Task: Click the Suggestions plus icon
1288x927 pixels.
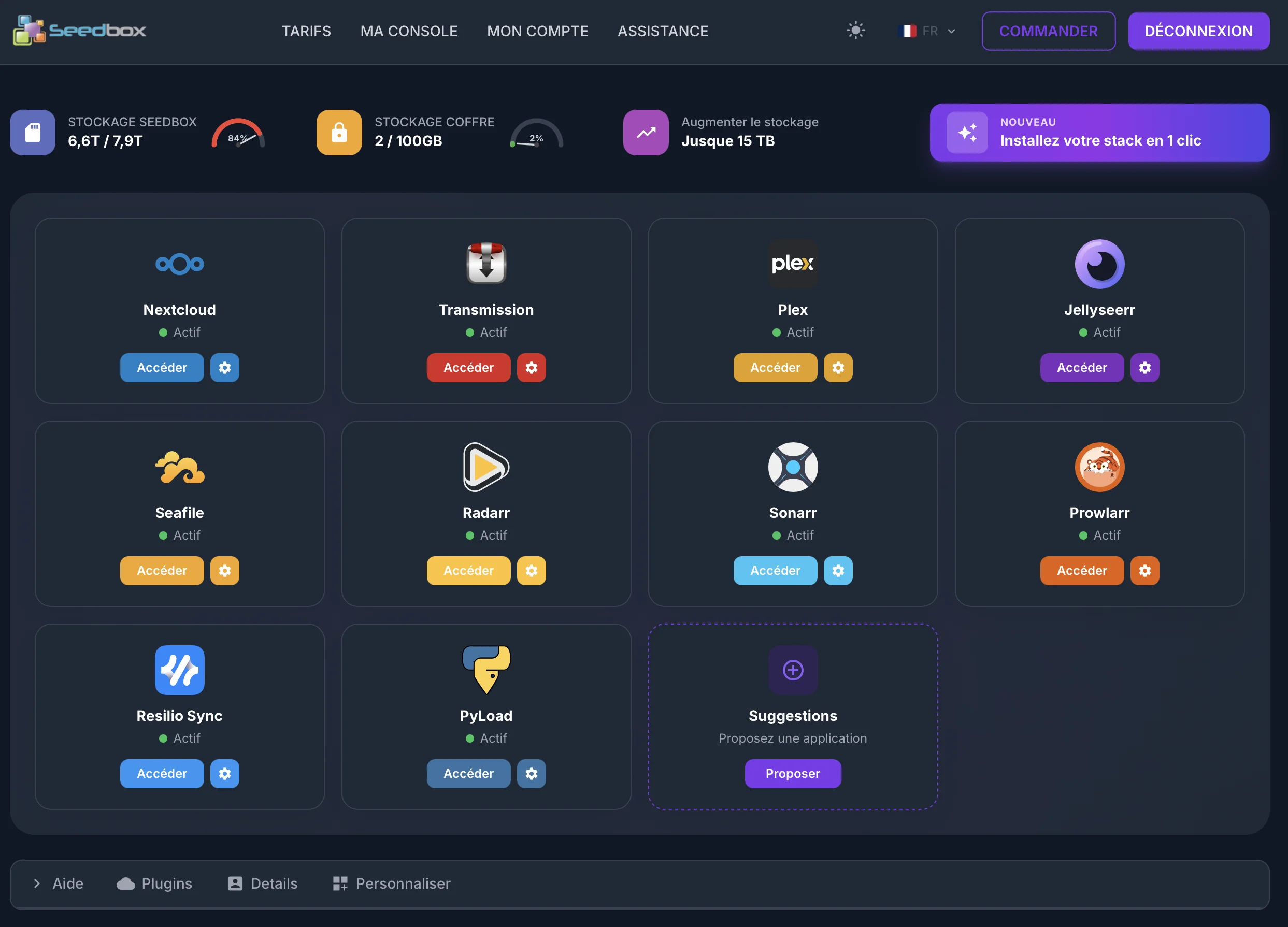Action: [793, 670]
